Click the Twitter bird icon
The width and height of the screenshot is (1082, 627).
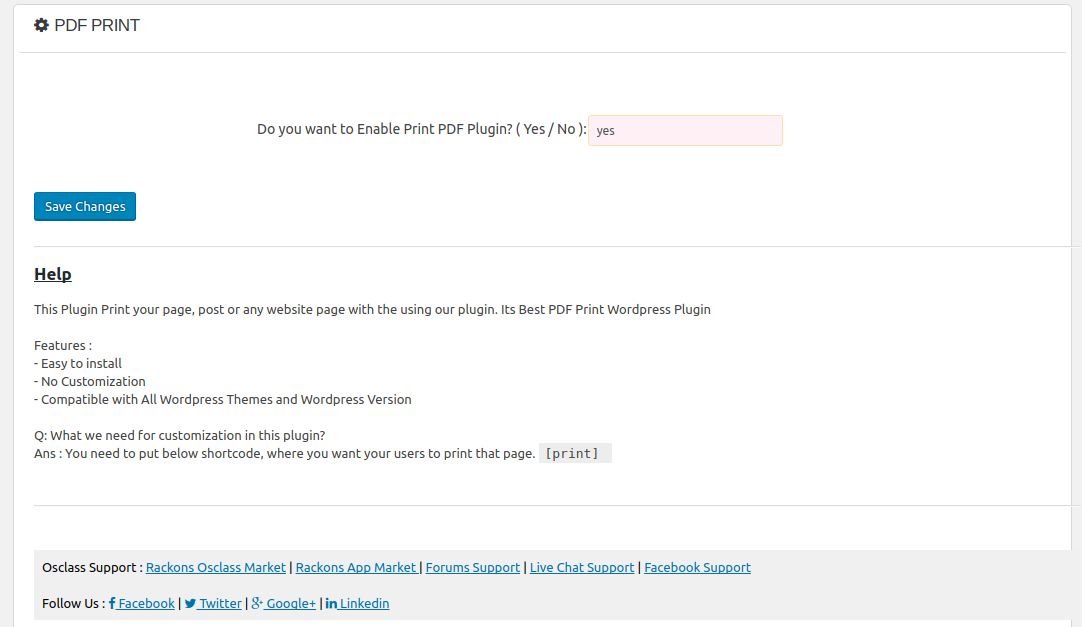(190, 604)
